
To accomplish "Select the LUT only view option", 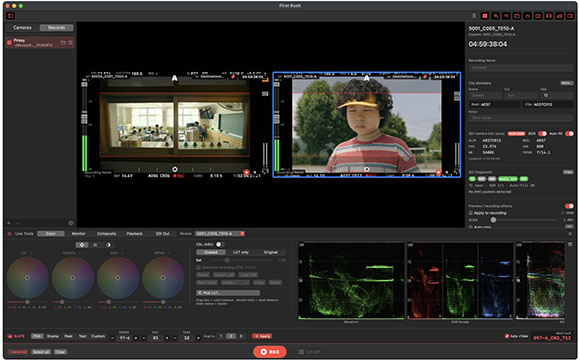I will tap(241, 252).
